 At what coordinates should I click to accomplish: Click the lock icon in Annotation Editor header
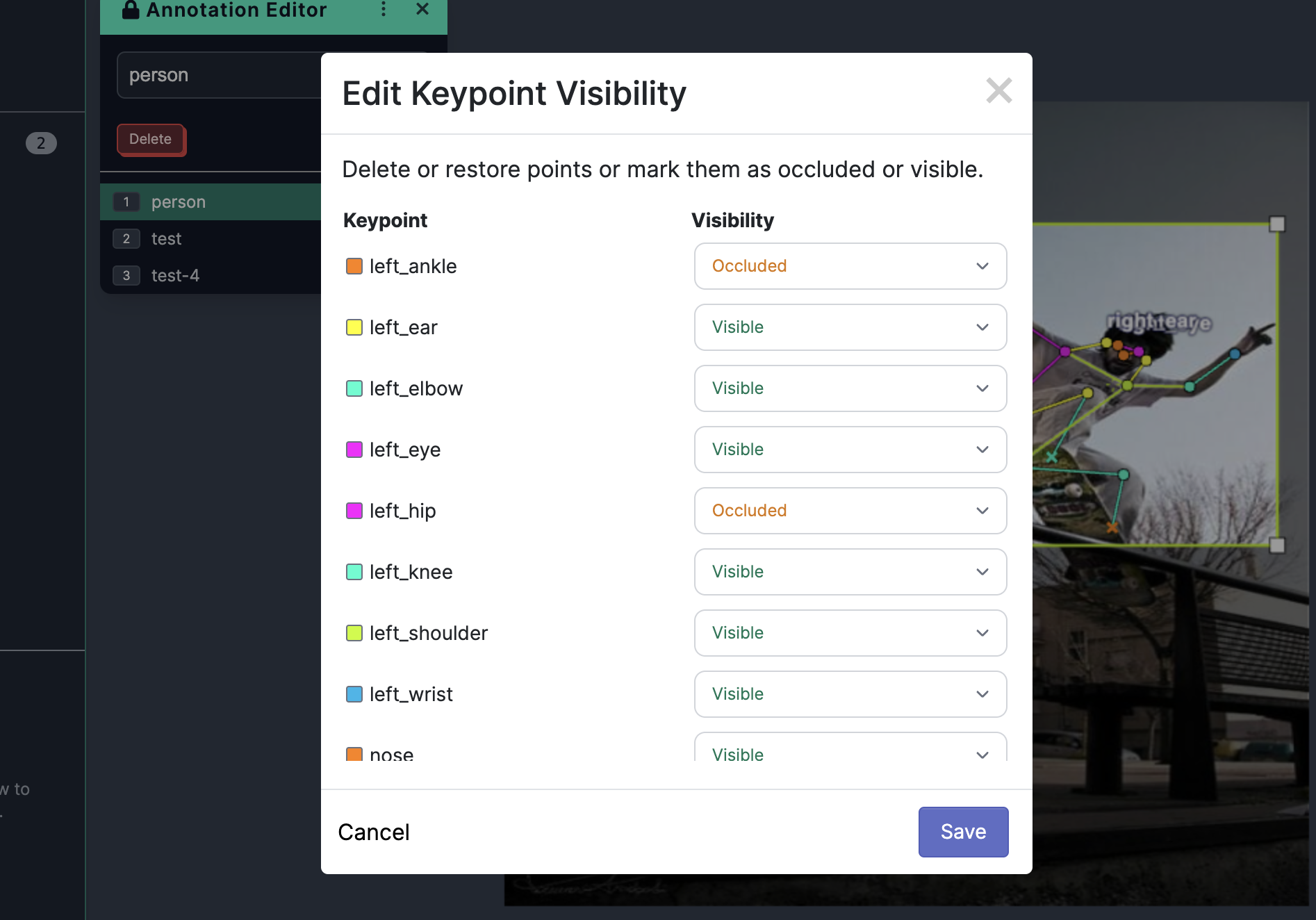point(131,10)
